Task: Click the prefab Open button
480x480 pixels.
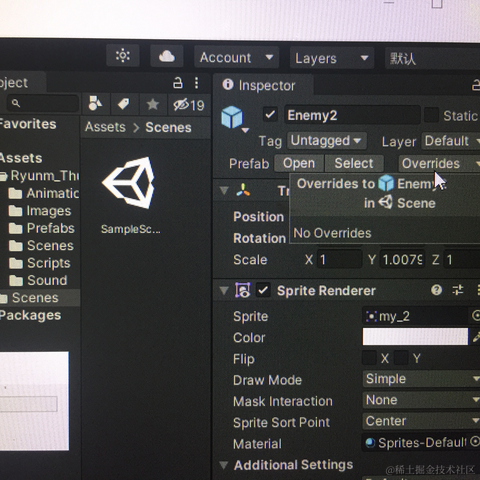Action: (299, 163)
